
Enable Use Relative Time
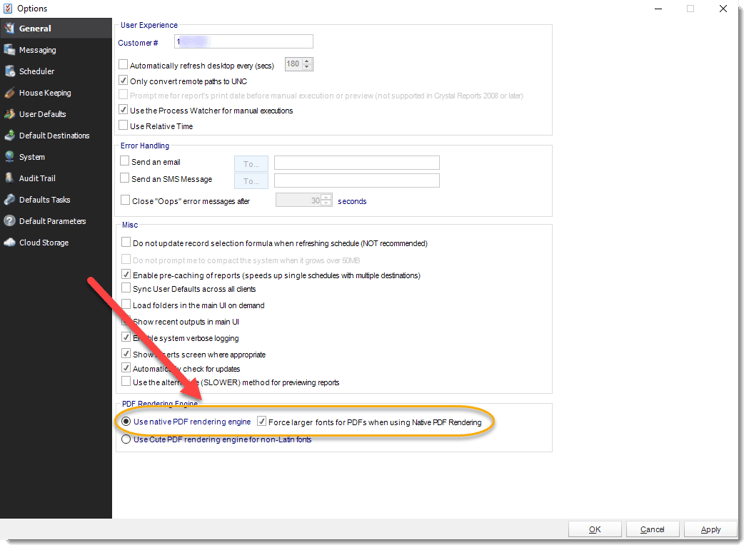[123, 125]
